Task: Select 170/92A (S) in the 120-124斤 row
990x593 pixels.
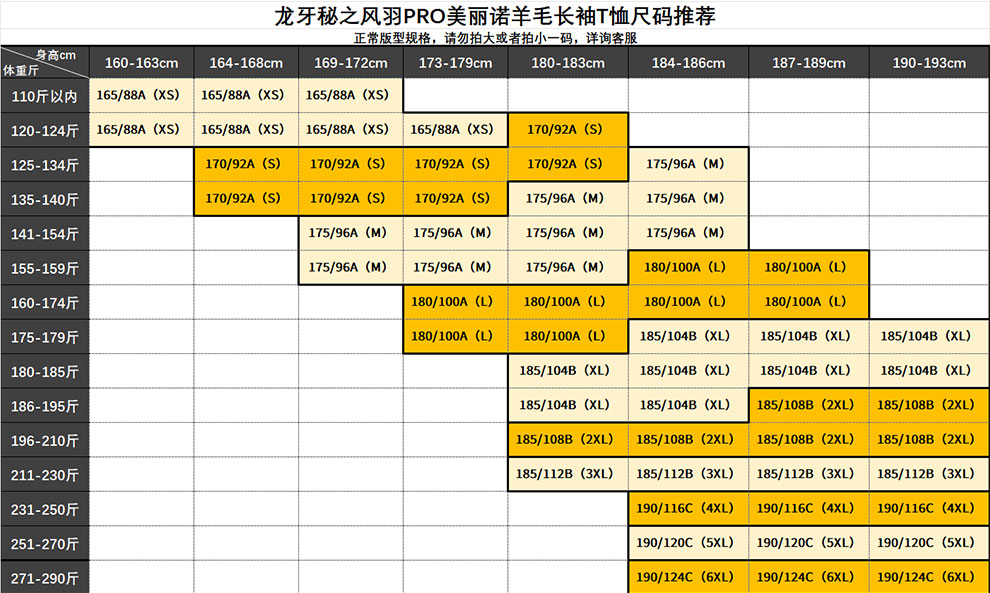Action: point(568,129)
